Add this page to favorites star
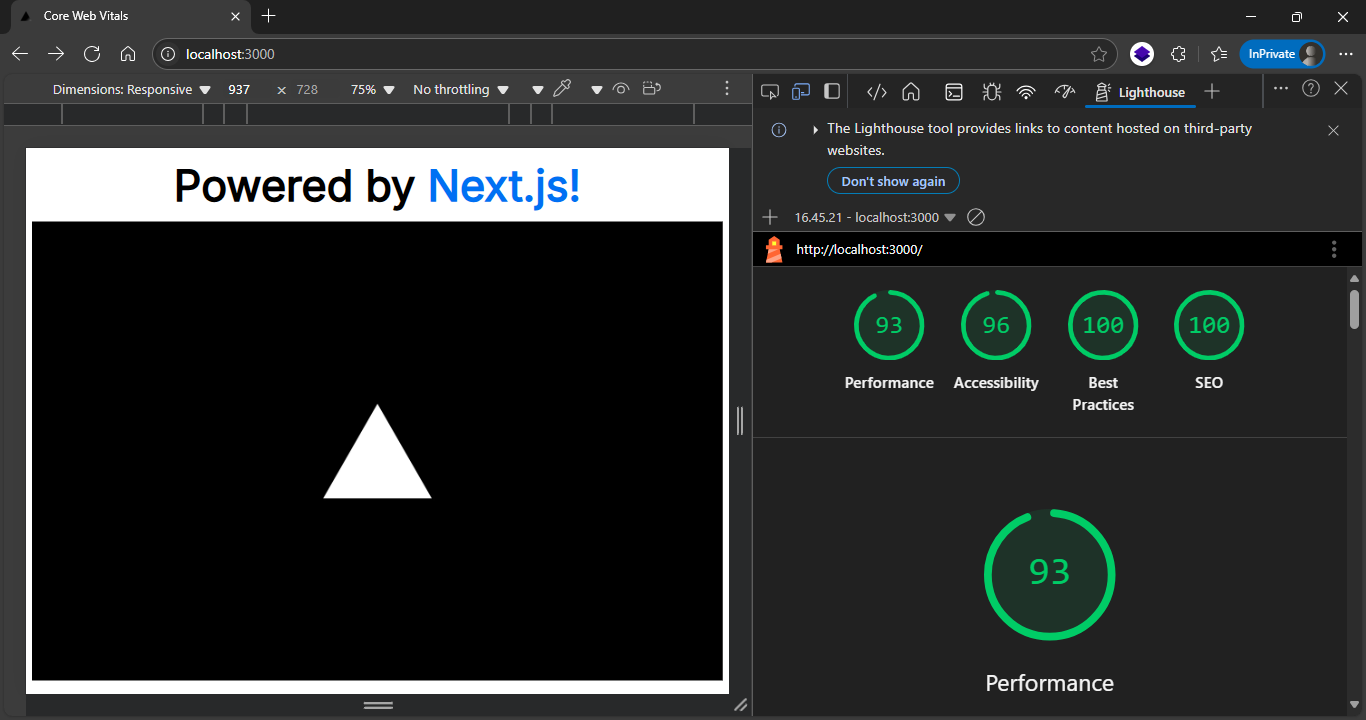1366x720 pixels. pos(1098,54)
